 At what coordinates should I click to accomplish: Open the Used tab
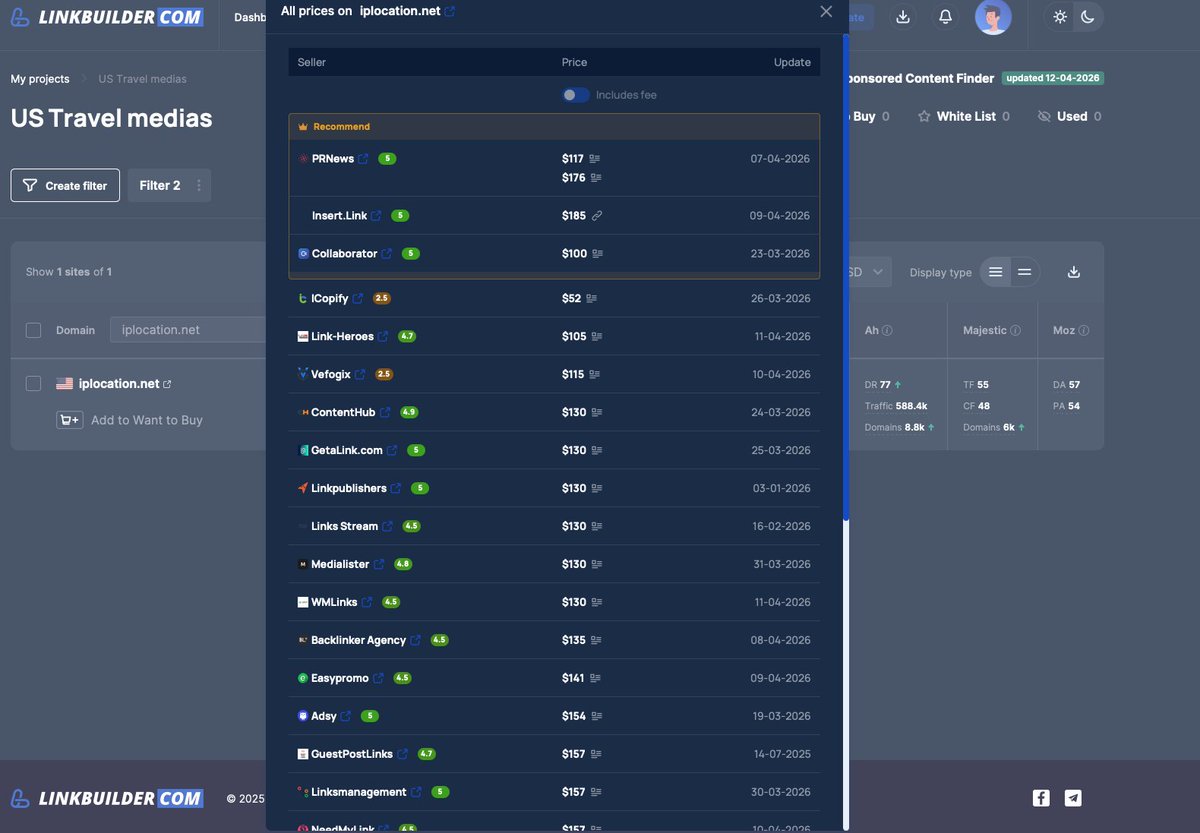coord(1070,116)
